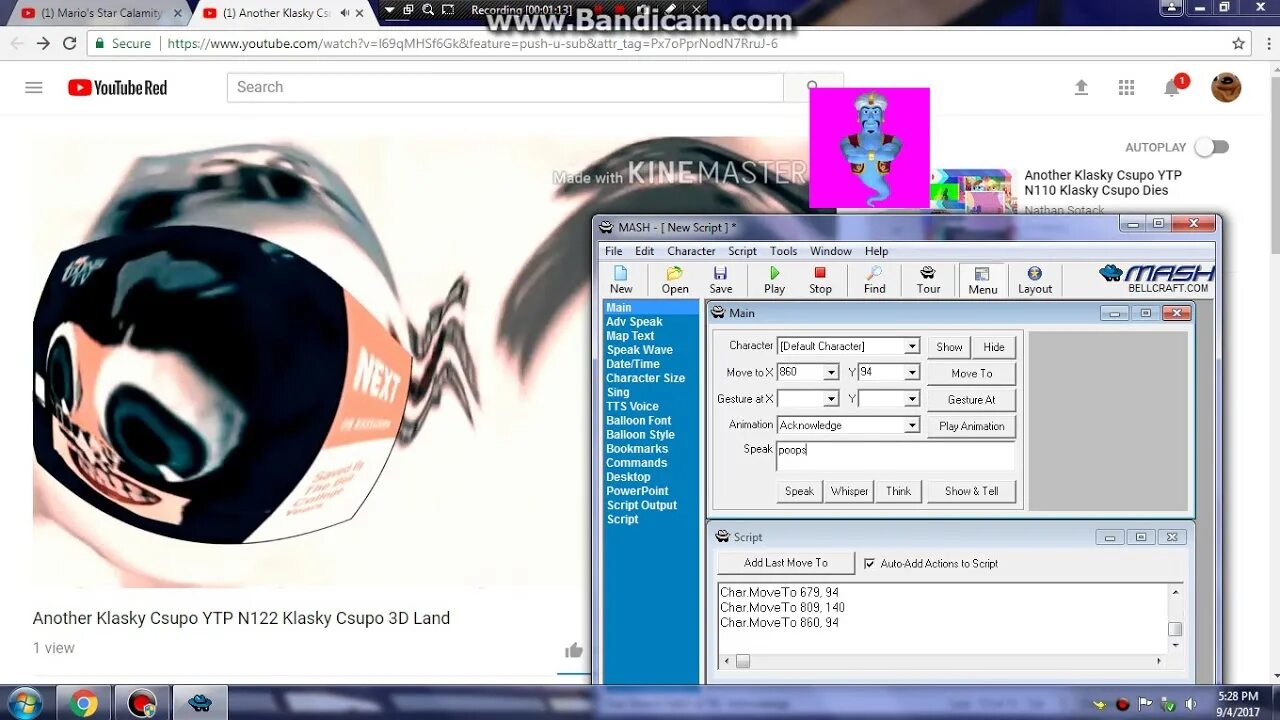Open the Script menu in the menu bar
Viewport: 1280px width, 720px height.
coord(742,251)
